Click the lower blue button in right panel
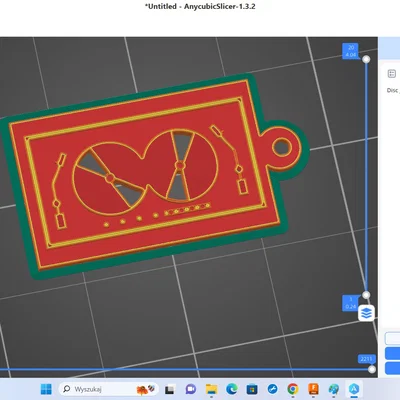Image resolution: width=400 pixels, height=400 pixels. (393, 368)
